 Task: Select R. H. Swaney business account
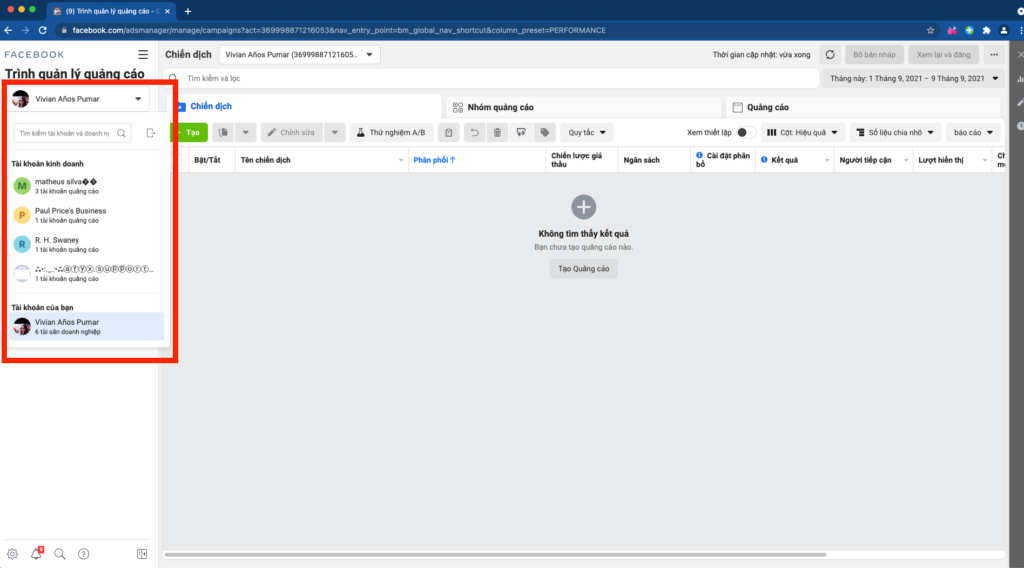pyautogui.click(x=86, y=244)
